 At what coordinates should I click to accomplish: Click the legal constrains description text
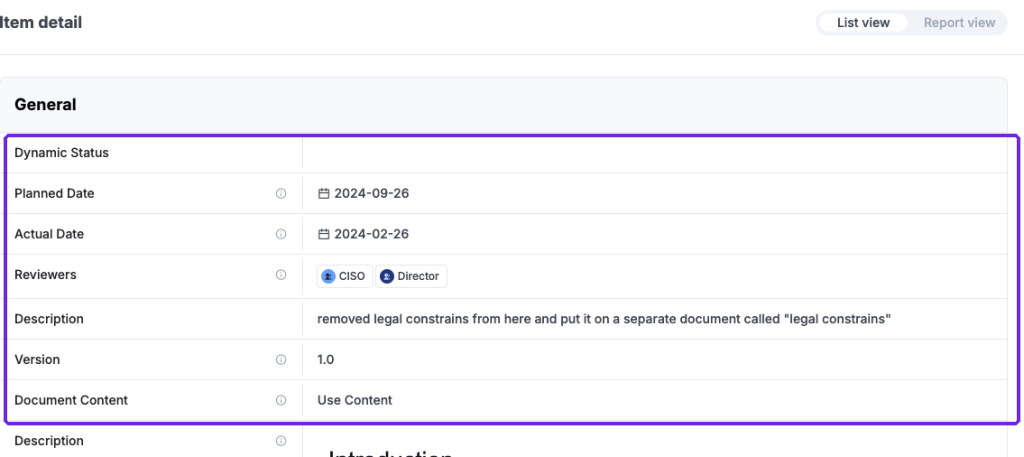pyautogui.click(x=604, y=319)
